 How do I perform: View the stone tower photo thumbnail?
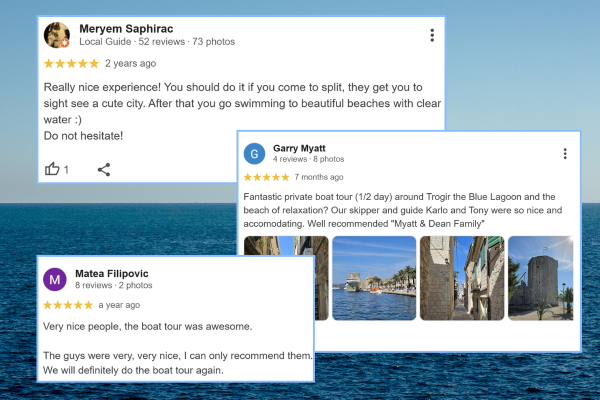point(540,278)
